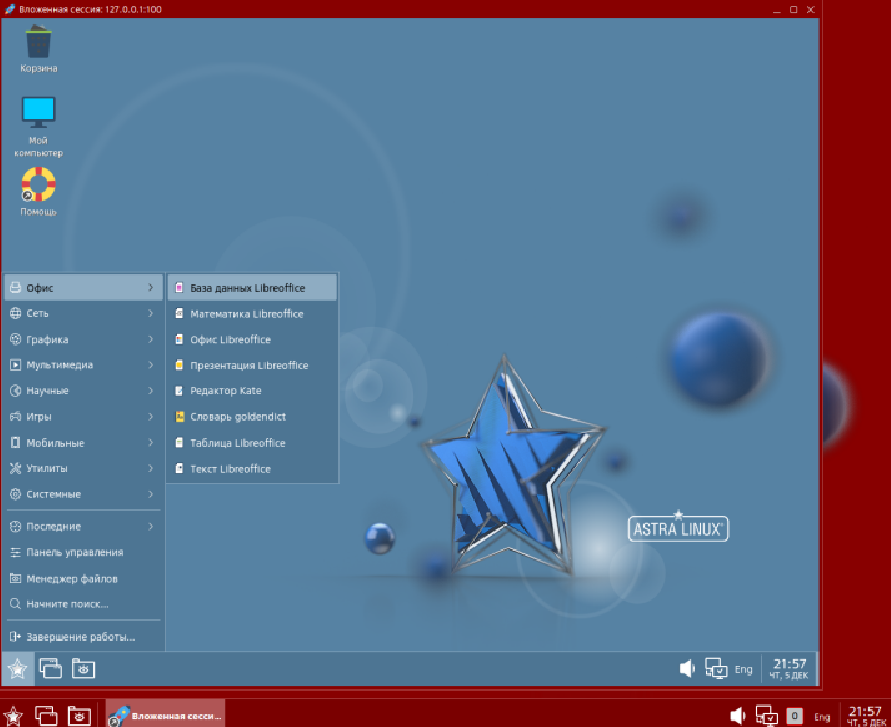
Task: Close the Вложенная сессия window
Action: click(811, 10)
